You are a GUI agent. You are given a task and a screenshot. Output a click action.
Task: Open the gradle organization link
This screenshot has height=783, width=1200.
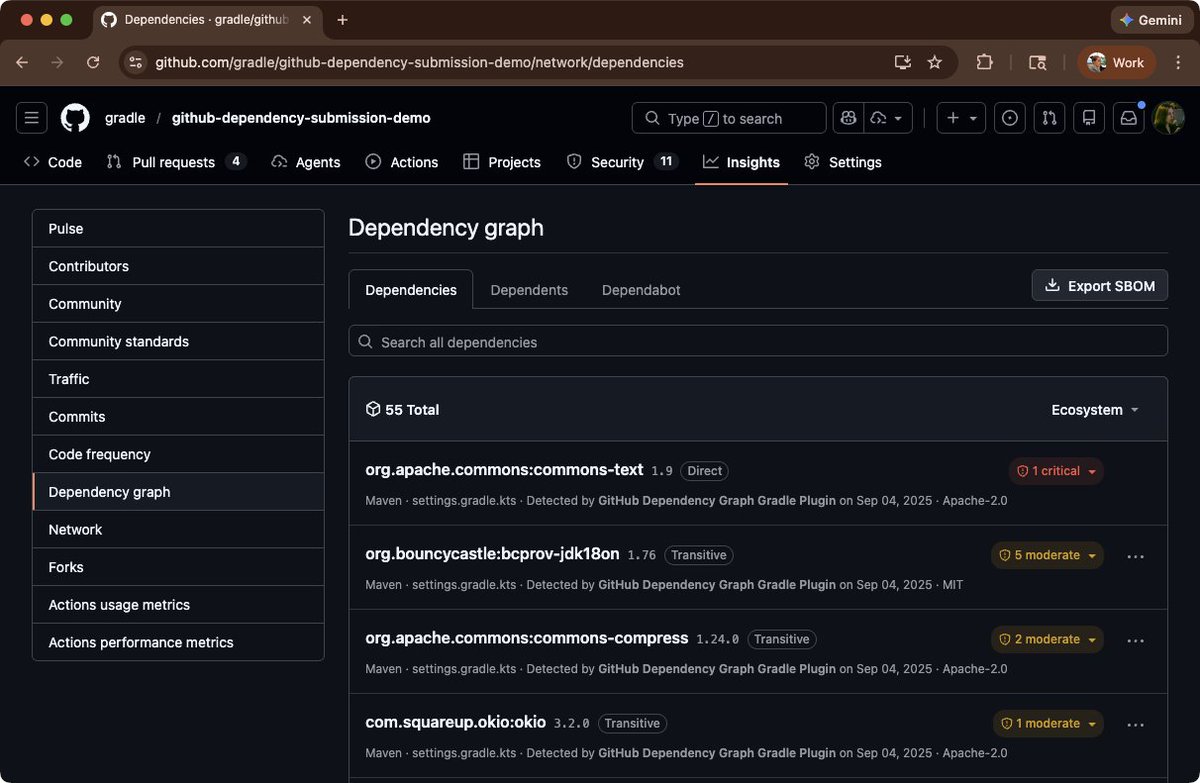coord(125,117)
